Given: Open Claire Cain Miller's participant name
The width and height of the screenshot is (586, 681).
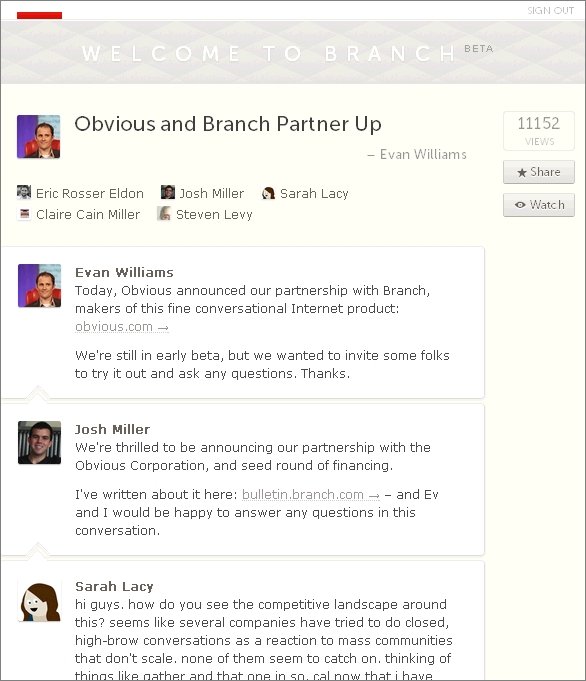Looking at the screenshot, I should click(x=88, y=215).
